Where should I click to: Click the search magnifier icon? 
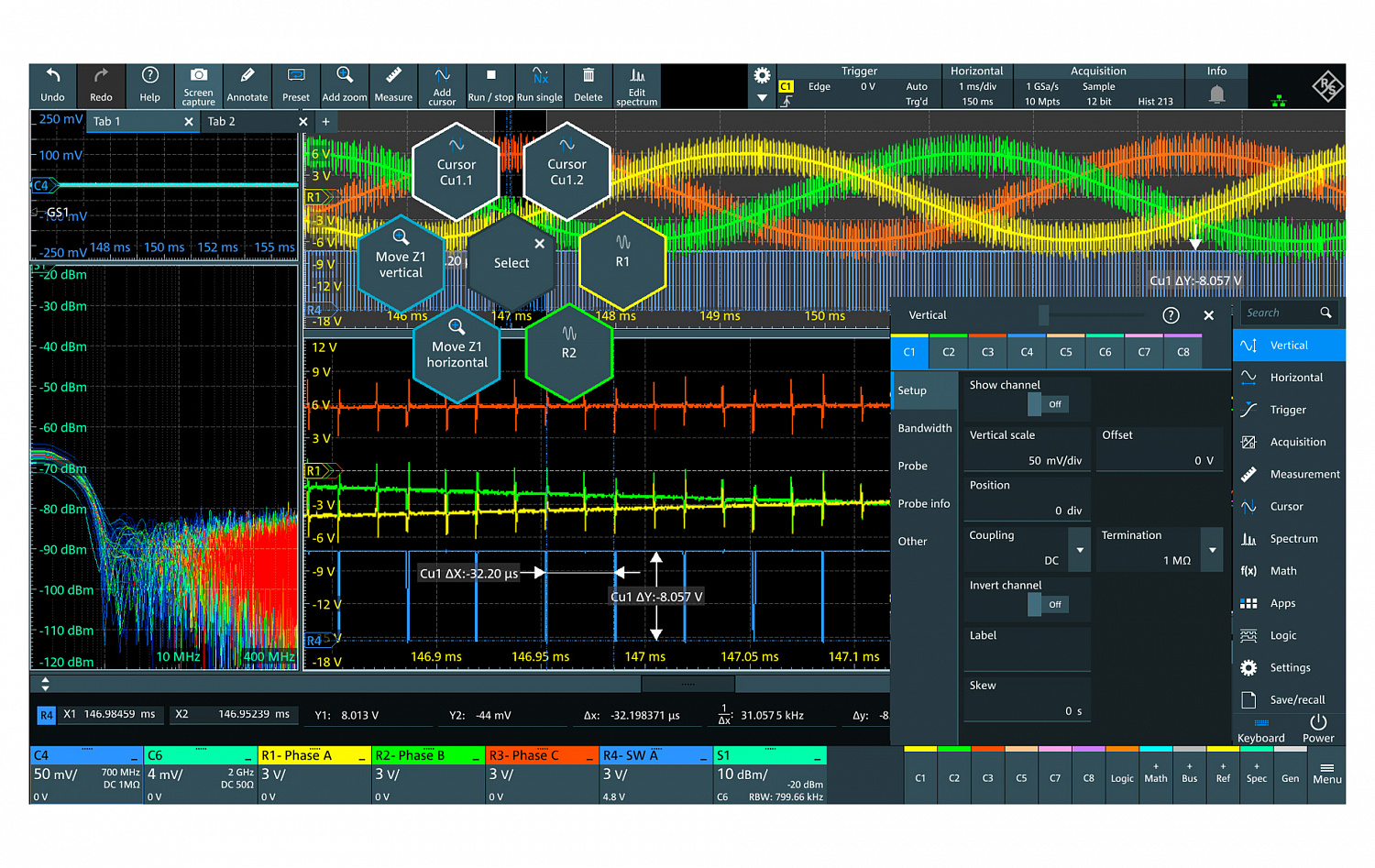1325,313
